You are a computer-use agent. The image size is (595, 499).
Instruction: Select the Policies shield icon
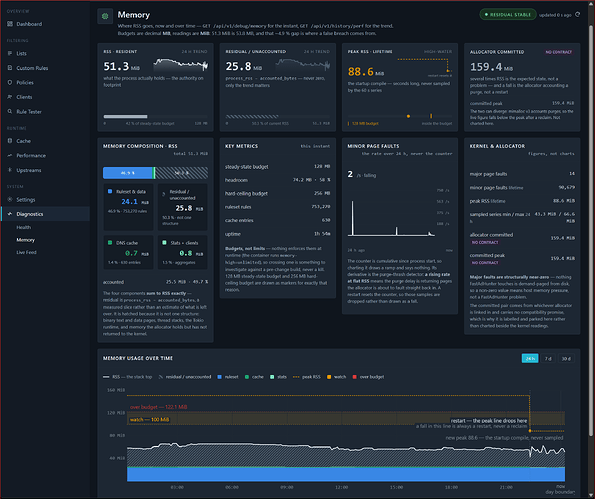tap(10, 82)
